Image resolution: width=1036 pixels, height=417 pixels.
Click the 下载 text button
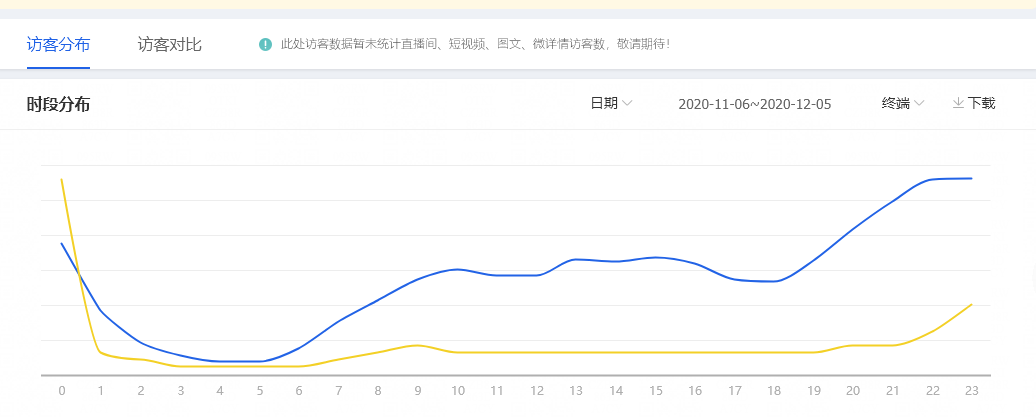pyautogui.click(x=981, y=103)
